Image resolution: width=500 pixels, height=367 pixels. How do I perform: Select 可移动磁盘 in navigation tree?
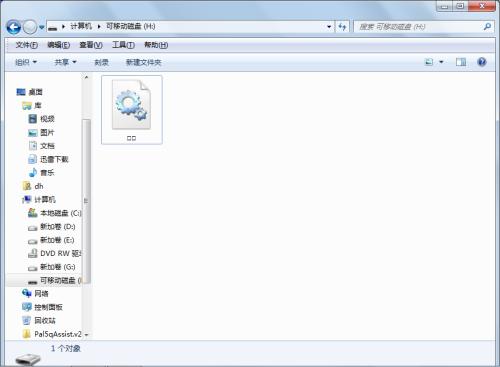tap(61, 280)
